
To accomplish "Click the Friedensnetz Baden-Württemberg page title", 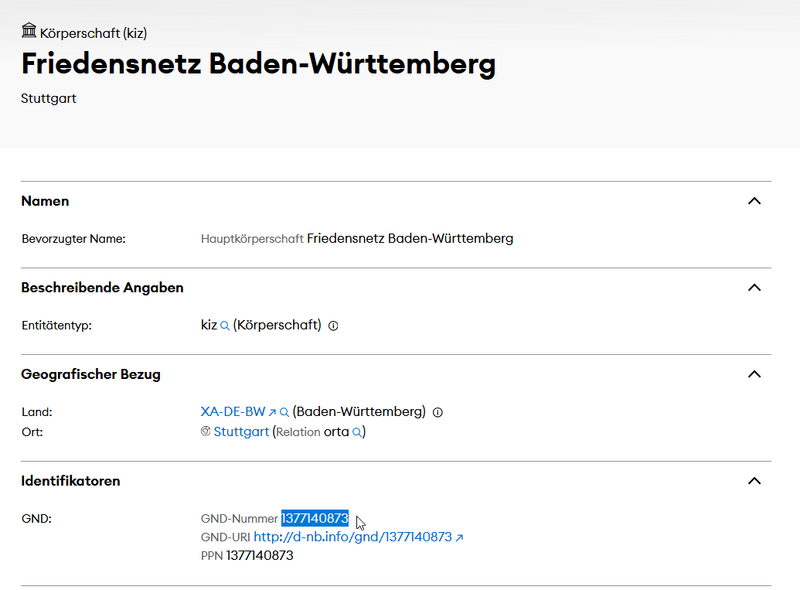I will coord(258,64).
